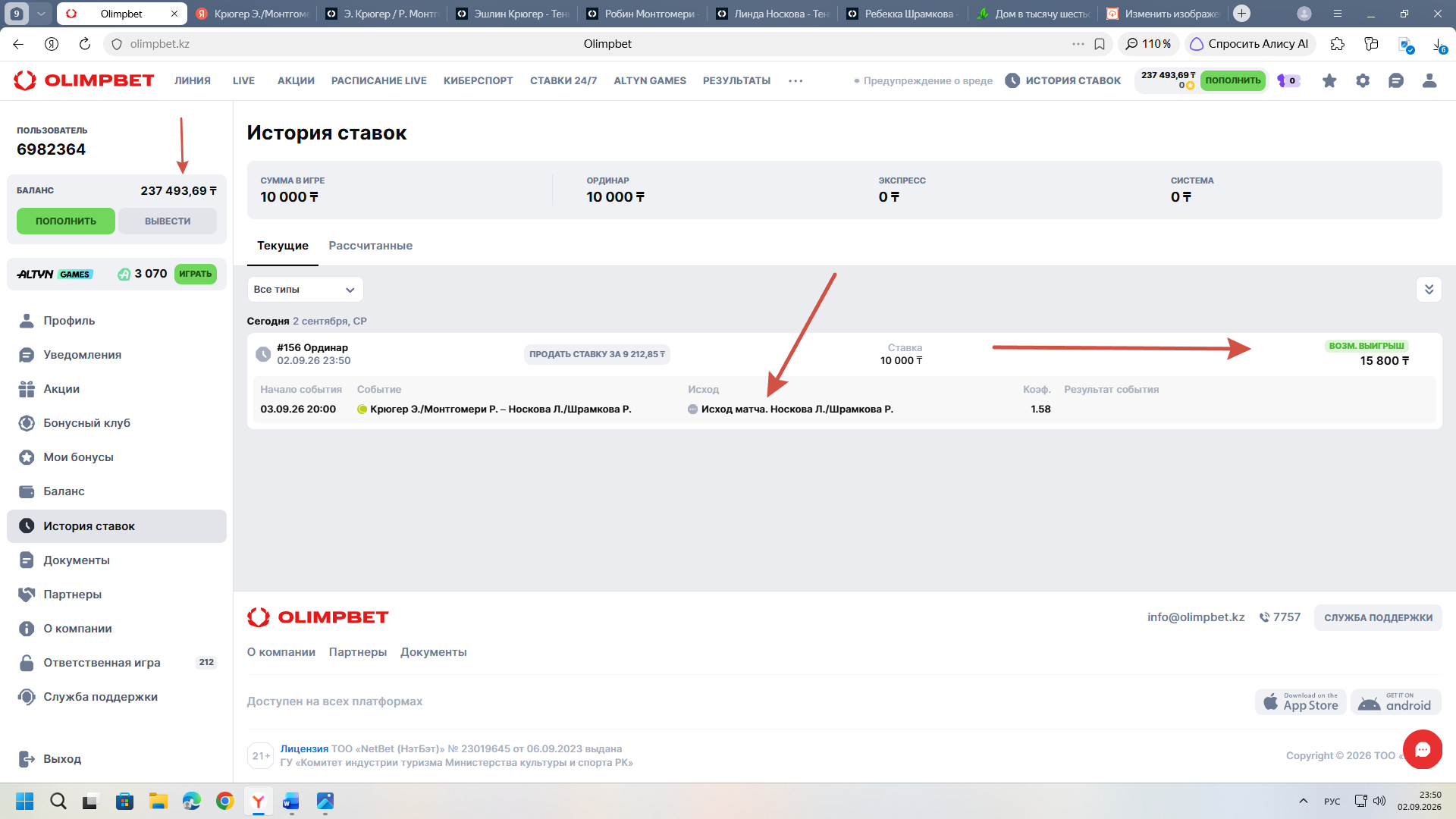The image size is (1456, 819).
Task: Click 'ВЫВЕСТИ' withdraw button
Action: pyautogui.click(x=168, y=221)
